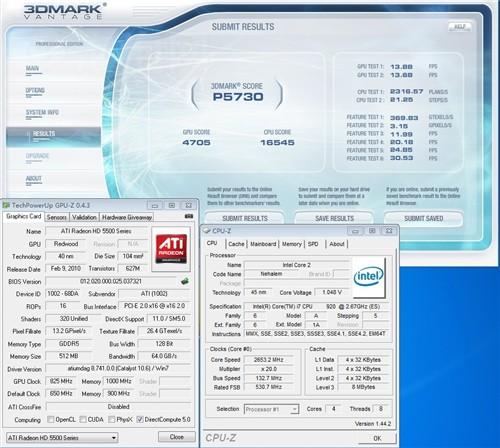500x448 pixels.
Task: Click the GPU name field ATI Radeon HD 5500 Series
Action: click(96, 231)
